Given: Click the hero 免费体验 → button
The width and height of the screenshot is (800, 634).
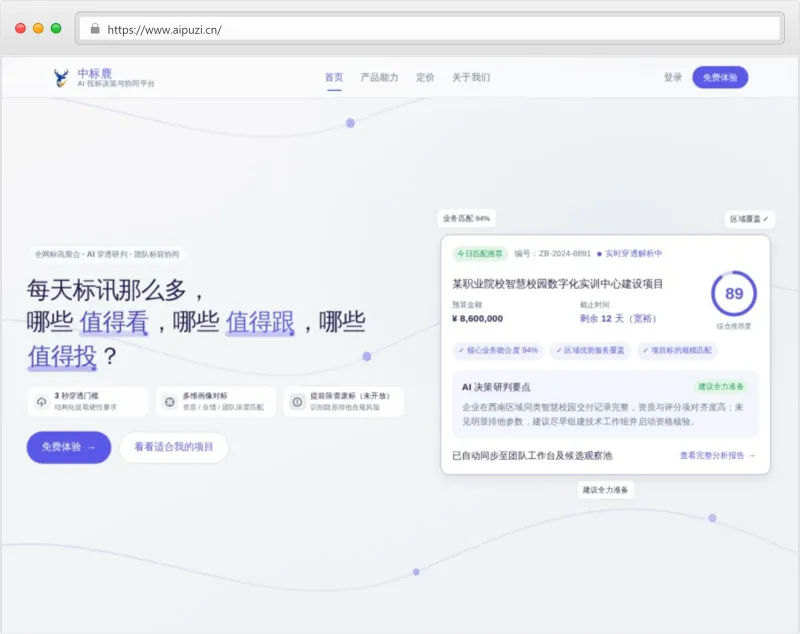Looking at the screenshot, I should [69, 447].
